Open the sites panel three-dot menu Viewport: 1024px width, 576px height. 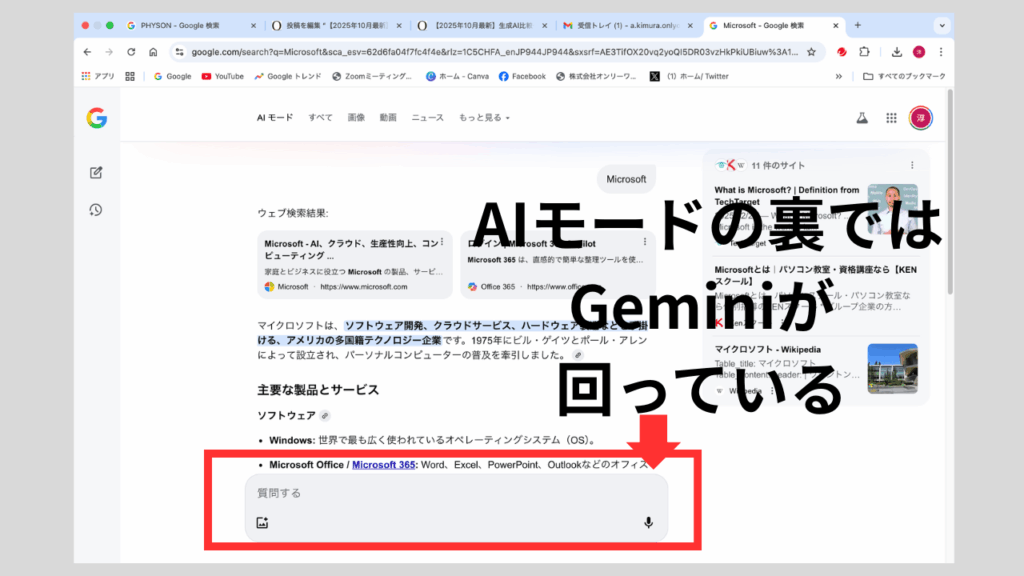[x=911, y=166]
